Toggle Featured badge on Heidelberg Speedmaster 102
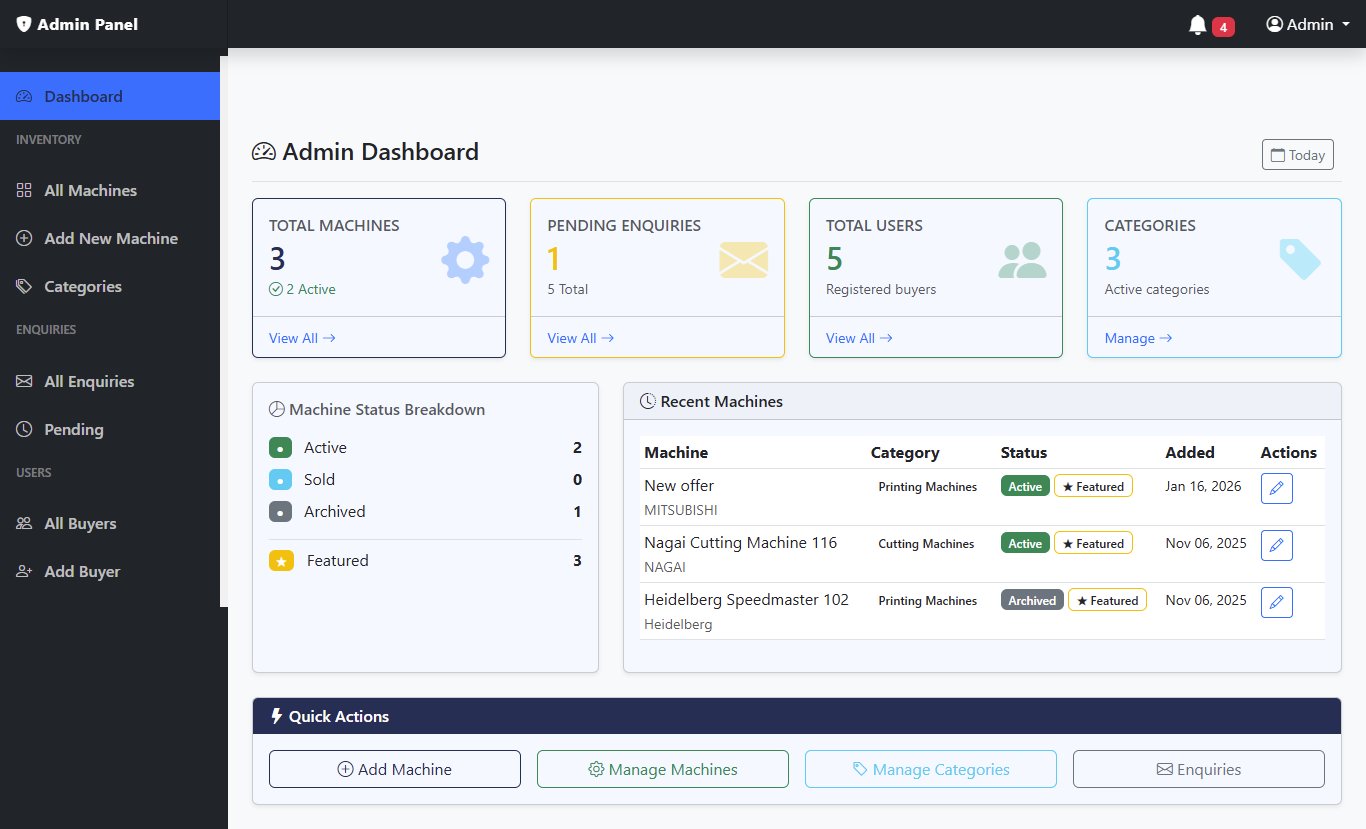Viewport: 1366px width, 829px height. tap(1107, 599)
